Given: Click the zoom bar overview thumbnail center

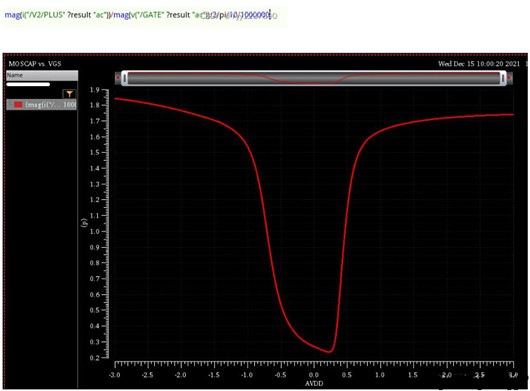Looking at the screenshot, I should point(314,78).
